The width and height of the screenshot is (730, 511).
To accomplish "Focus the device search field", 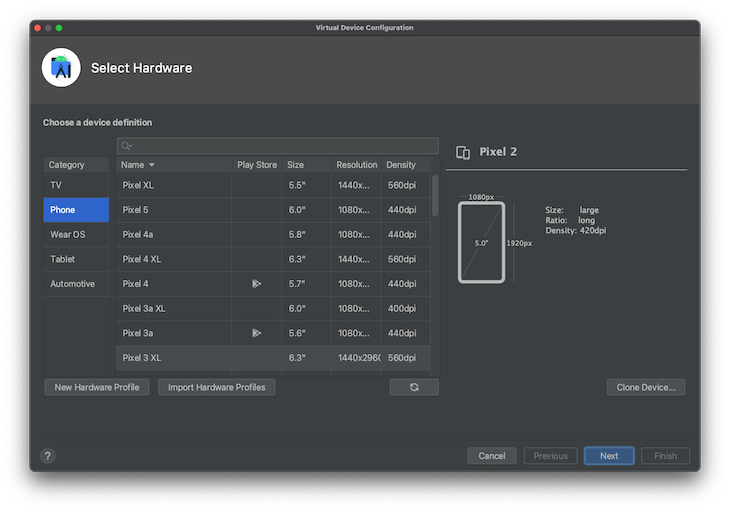I will click(x=277, y=146).
